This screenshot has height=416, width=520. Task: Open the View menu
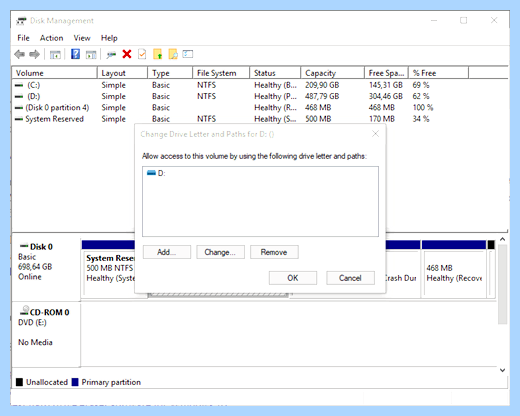[82, 38]
